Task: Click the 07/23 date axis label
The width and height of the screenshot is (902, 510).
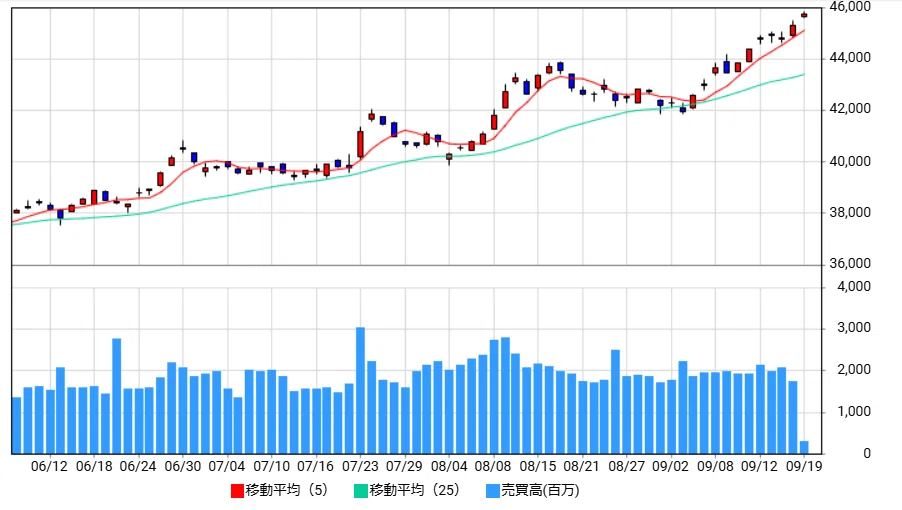Action: [360, 466]
